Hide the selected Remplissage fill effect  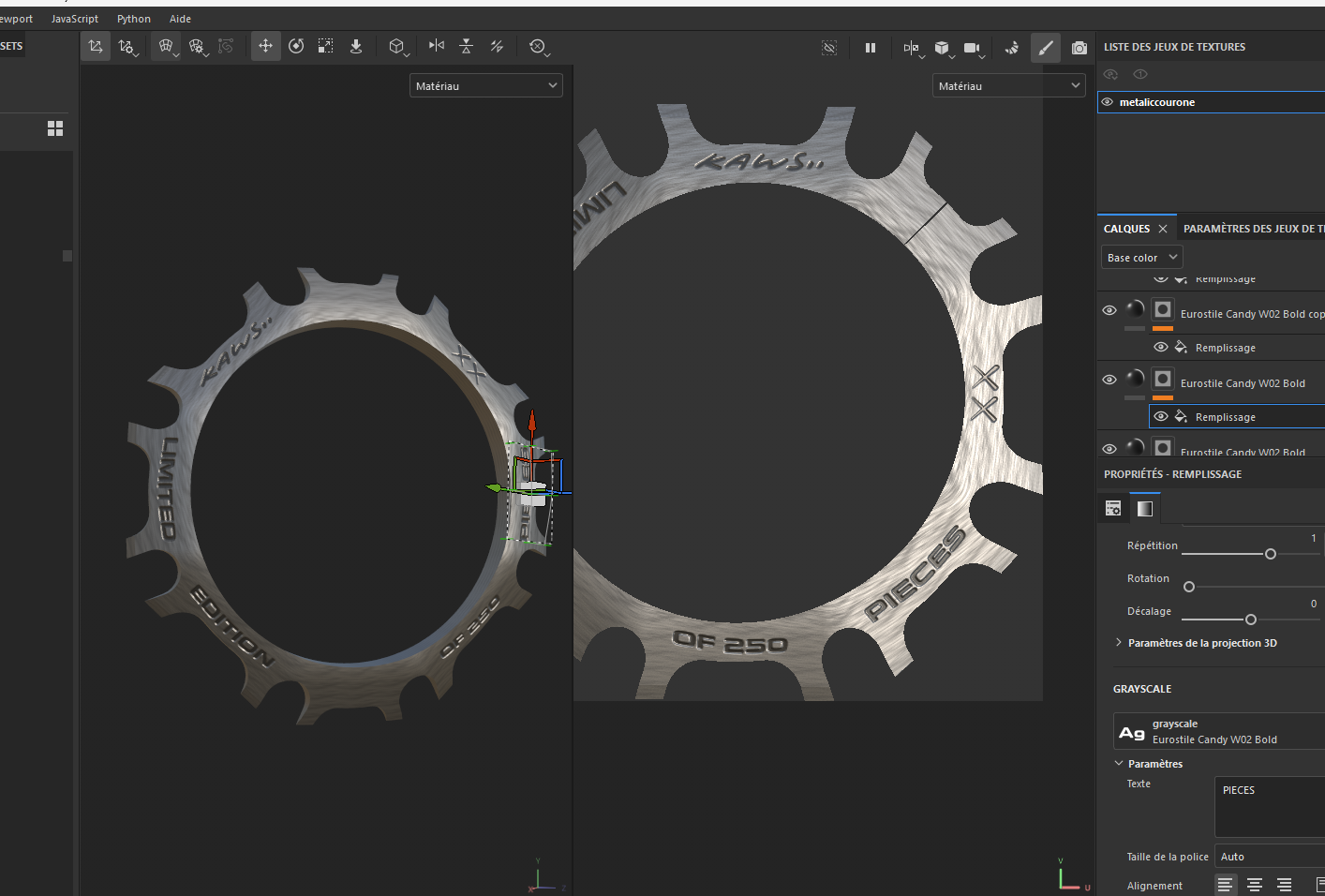click(x=1161, y=416)
